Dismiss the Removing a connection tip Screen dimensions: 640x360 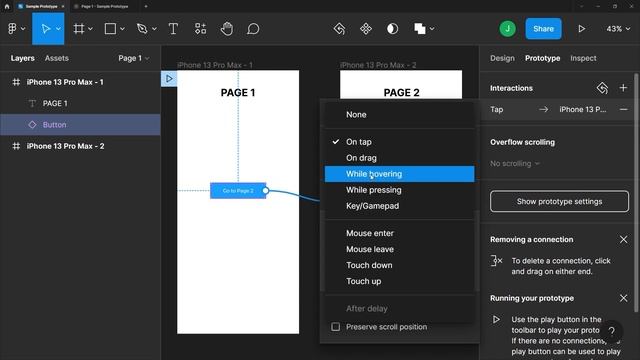(x=623, y=239)
